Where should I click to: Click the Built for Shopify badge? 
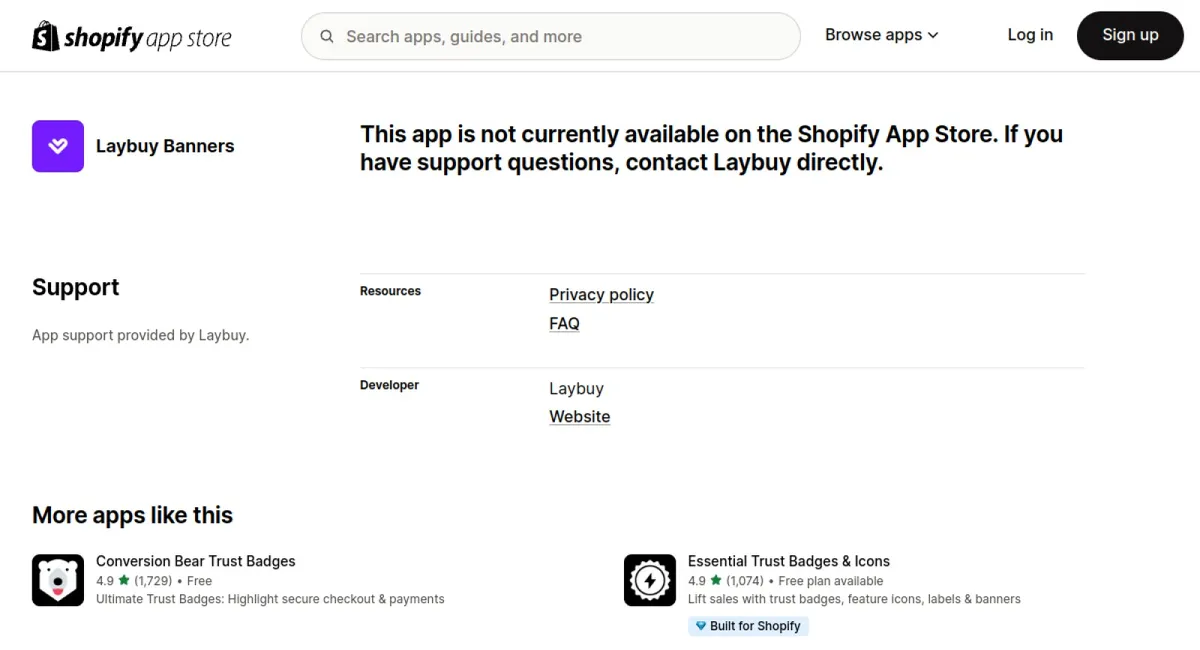[x=748, y=626]
